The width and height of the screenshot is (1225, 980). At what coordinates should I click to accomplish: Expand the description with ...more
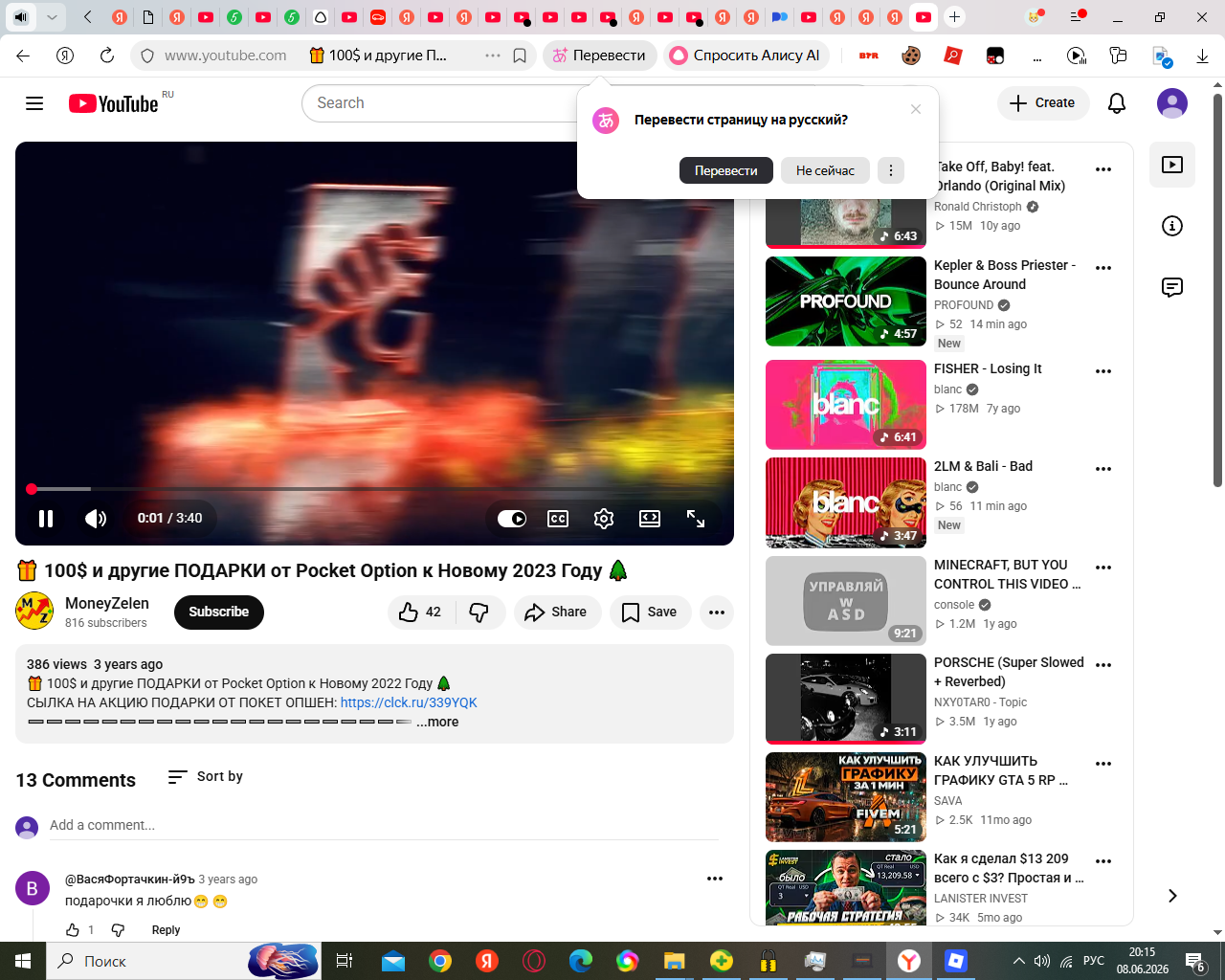tap(437, 723)
